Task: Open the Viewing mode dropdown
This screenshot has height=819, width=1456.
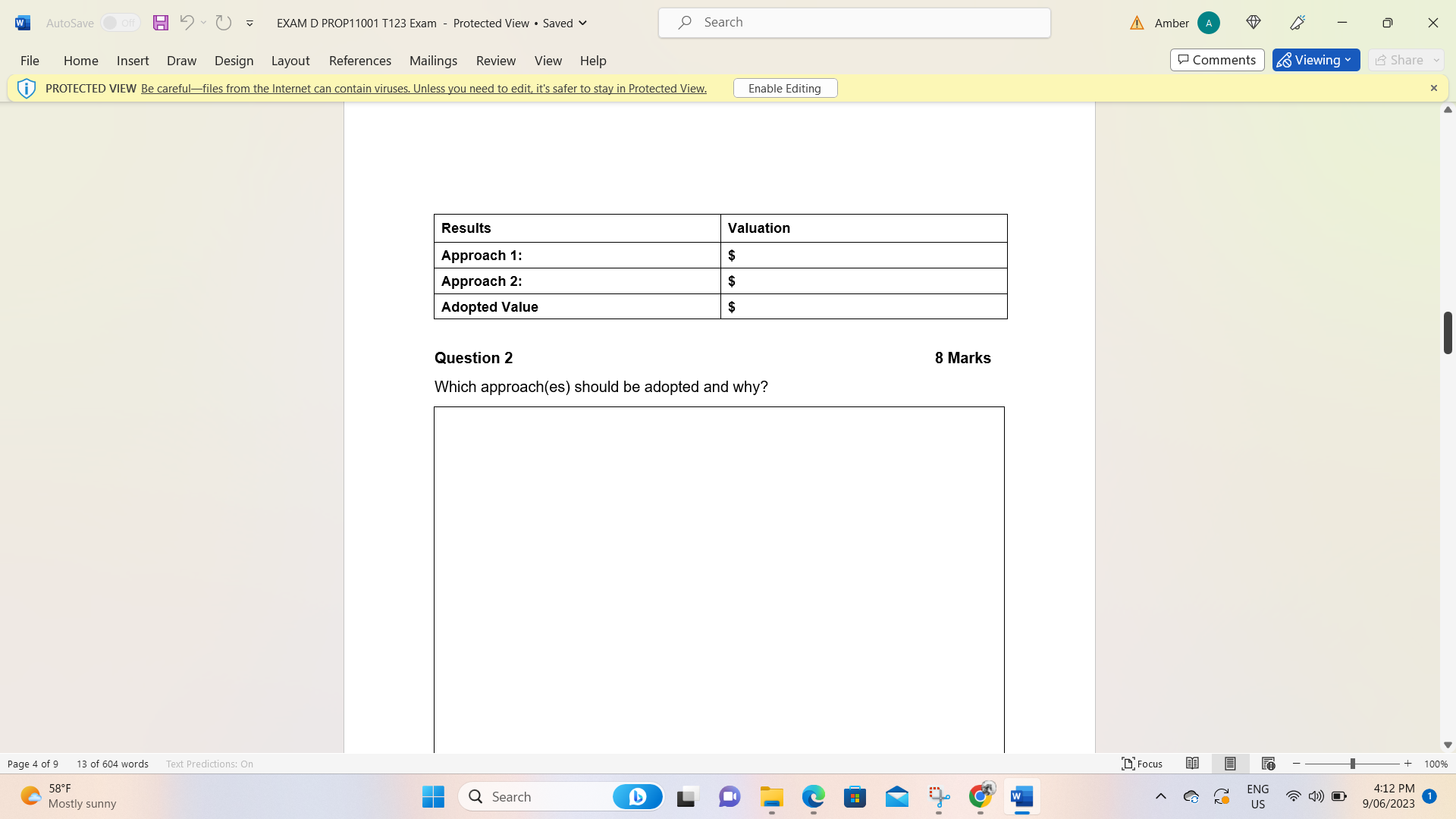Action: [1316, 60]
